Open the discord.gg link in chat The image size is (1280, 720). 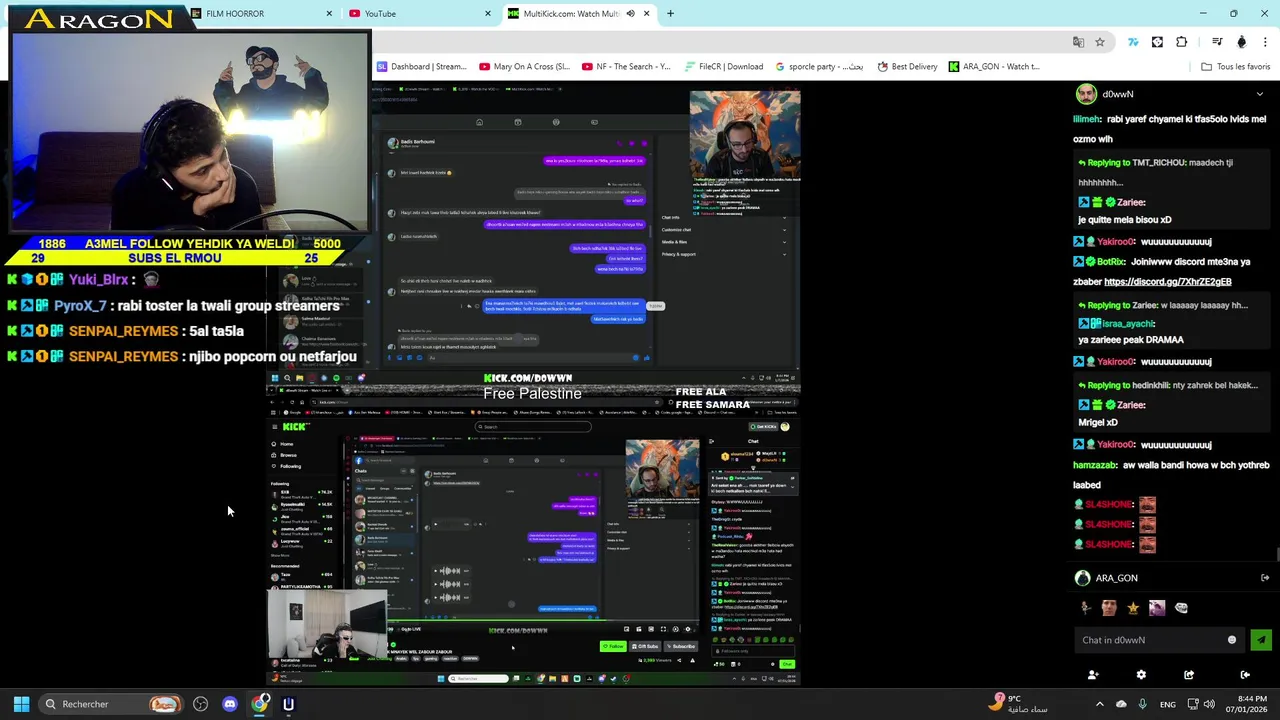point(1167,282)
